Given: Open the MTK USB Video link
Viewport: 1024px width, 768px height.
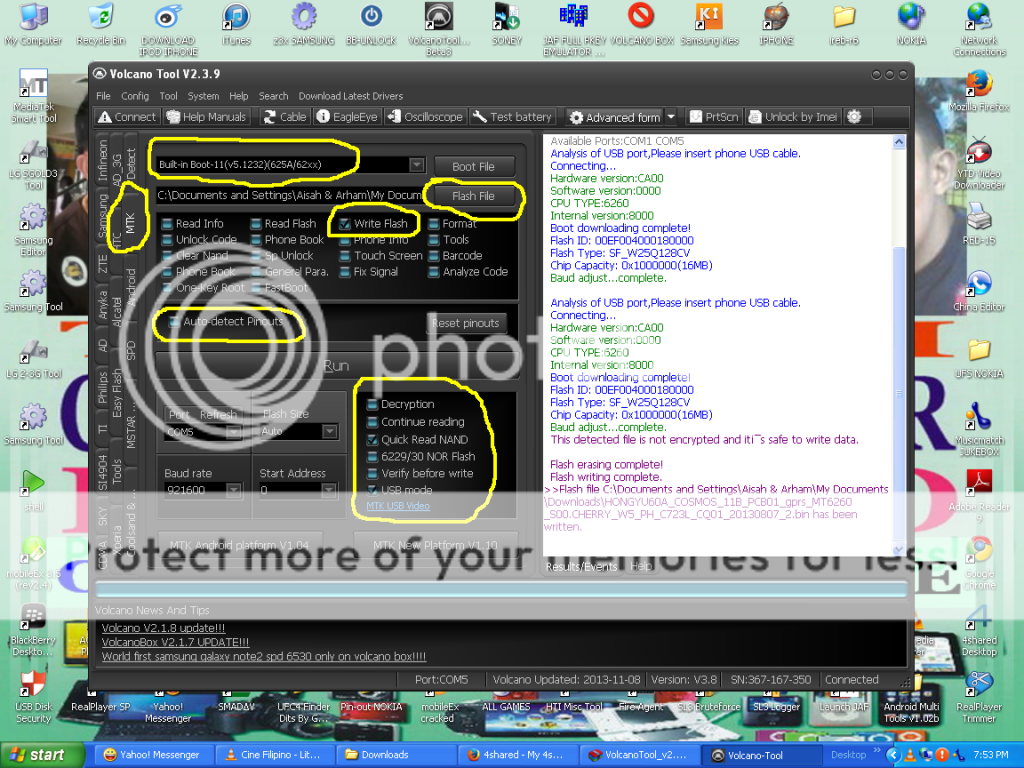Looking at the screenshot, I should click(x=398, y=506).
